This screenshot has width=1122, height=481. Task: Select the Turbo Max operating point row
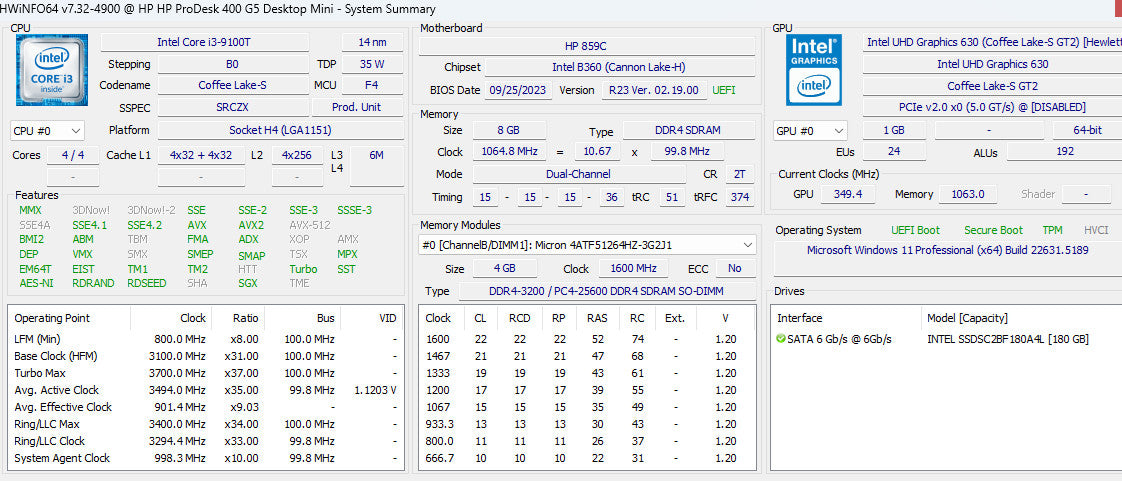point(206,373)
